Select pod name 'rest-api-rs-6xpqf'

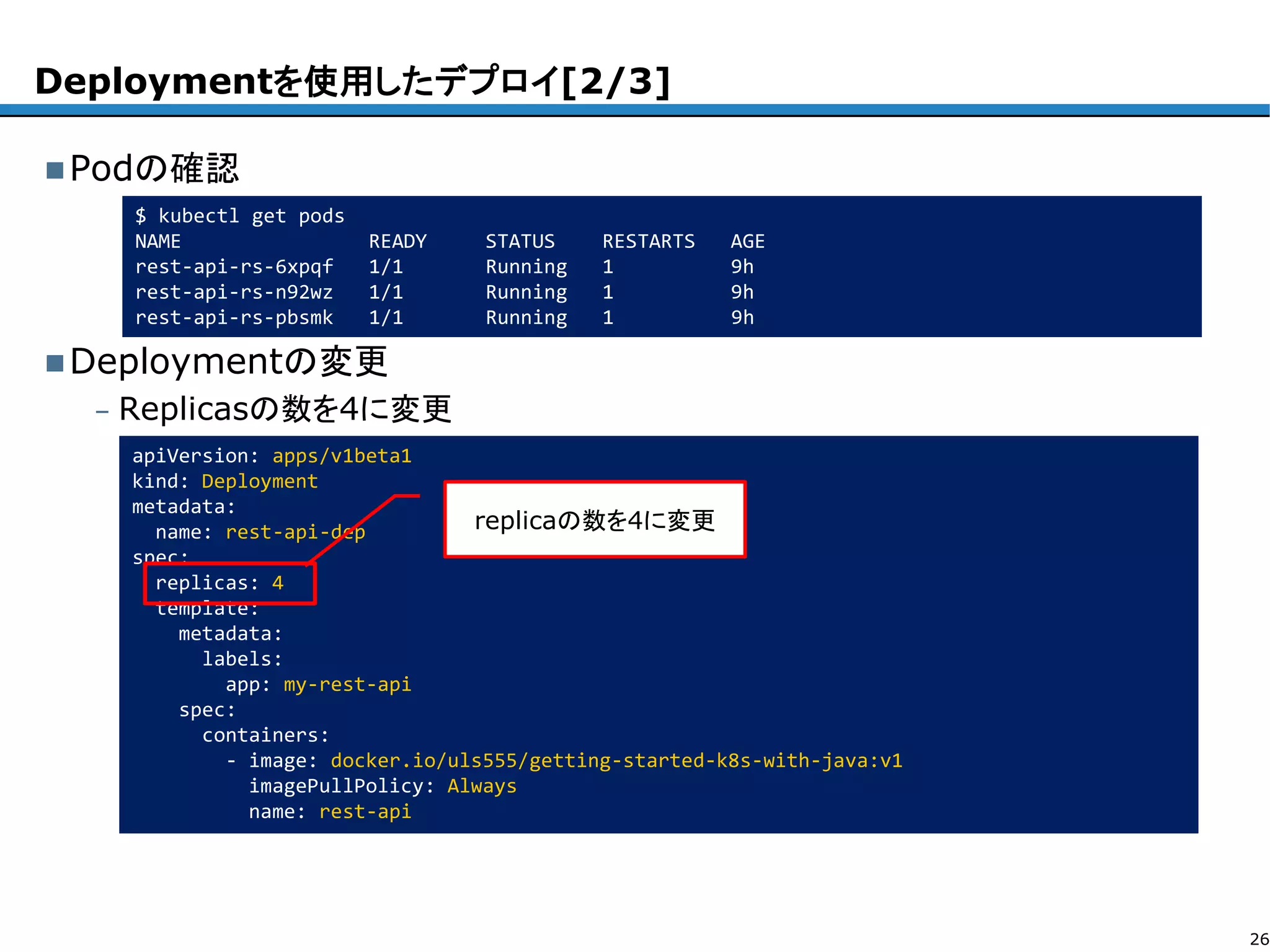coord(234,267)
